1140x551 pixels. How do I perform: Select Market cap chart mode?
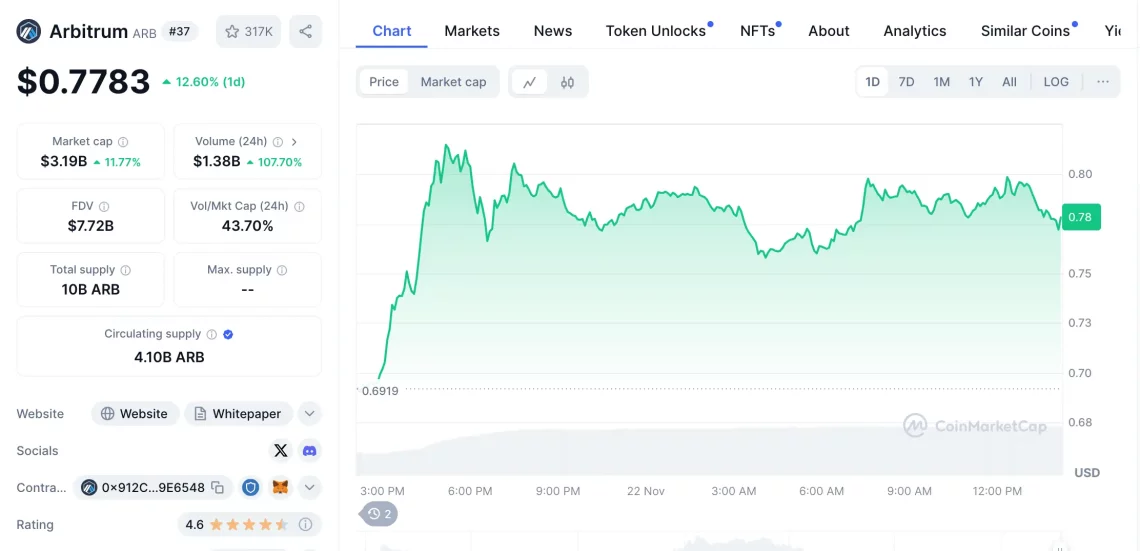(453, 82)
